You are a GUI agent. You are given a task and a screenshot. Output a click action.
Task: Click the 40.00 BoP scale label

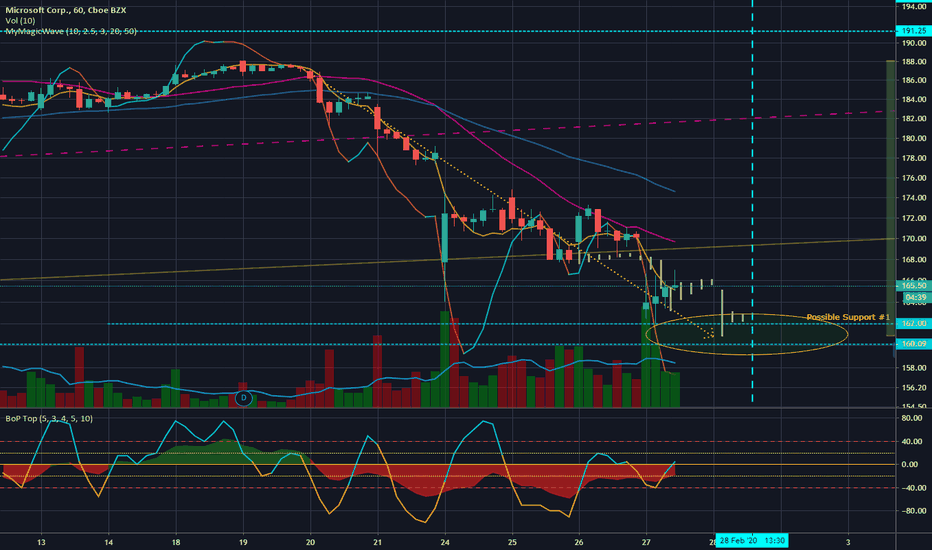click(913, 441)
